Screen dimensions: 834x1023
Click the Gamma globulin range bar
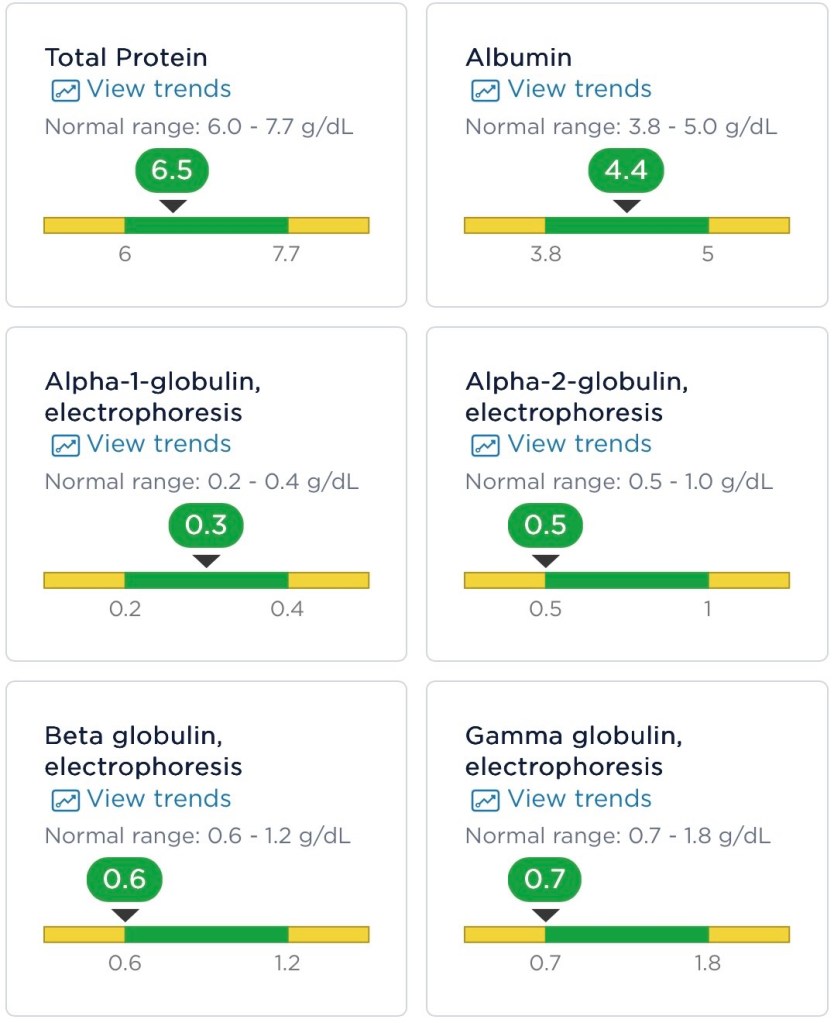[627, 934]
